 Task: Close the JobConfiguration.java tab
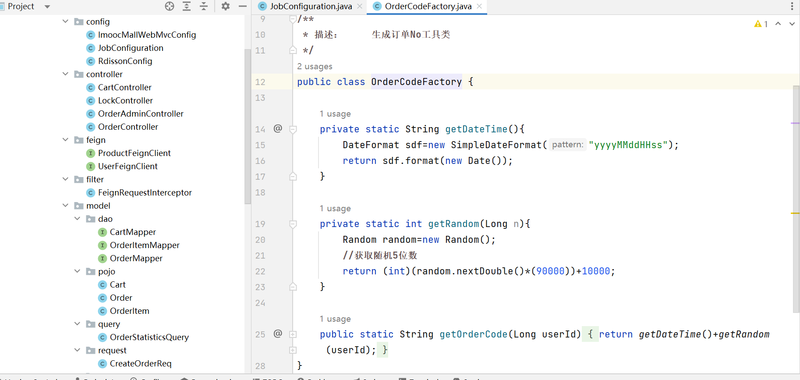click(360, 7)
